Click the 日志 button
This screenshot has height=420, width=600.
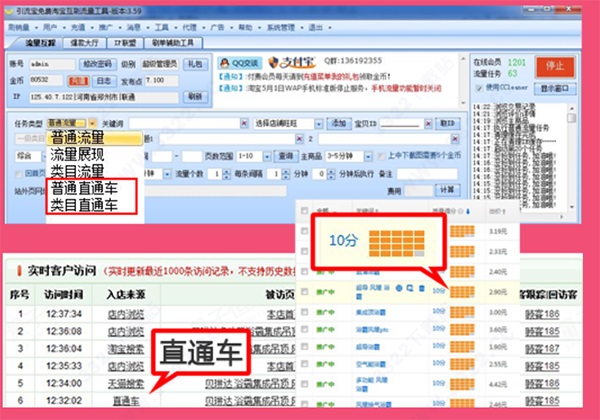tap(104, 81)
